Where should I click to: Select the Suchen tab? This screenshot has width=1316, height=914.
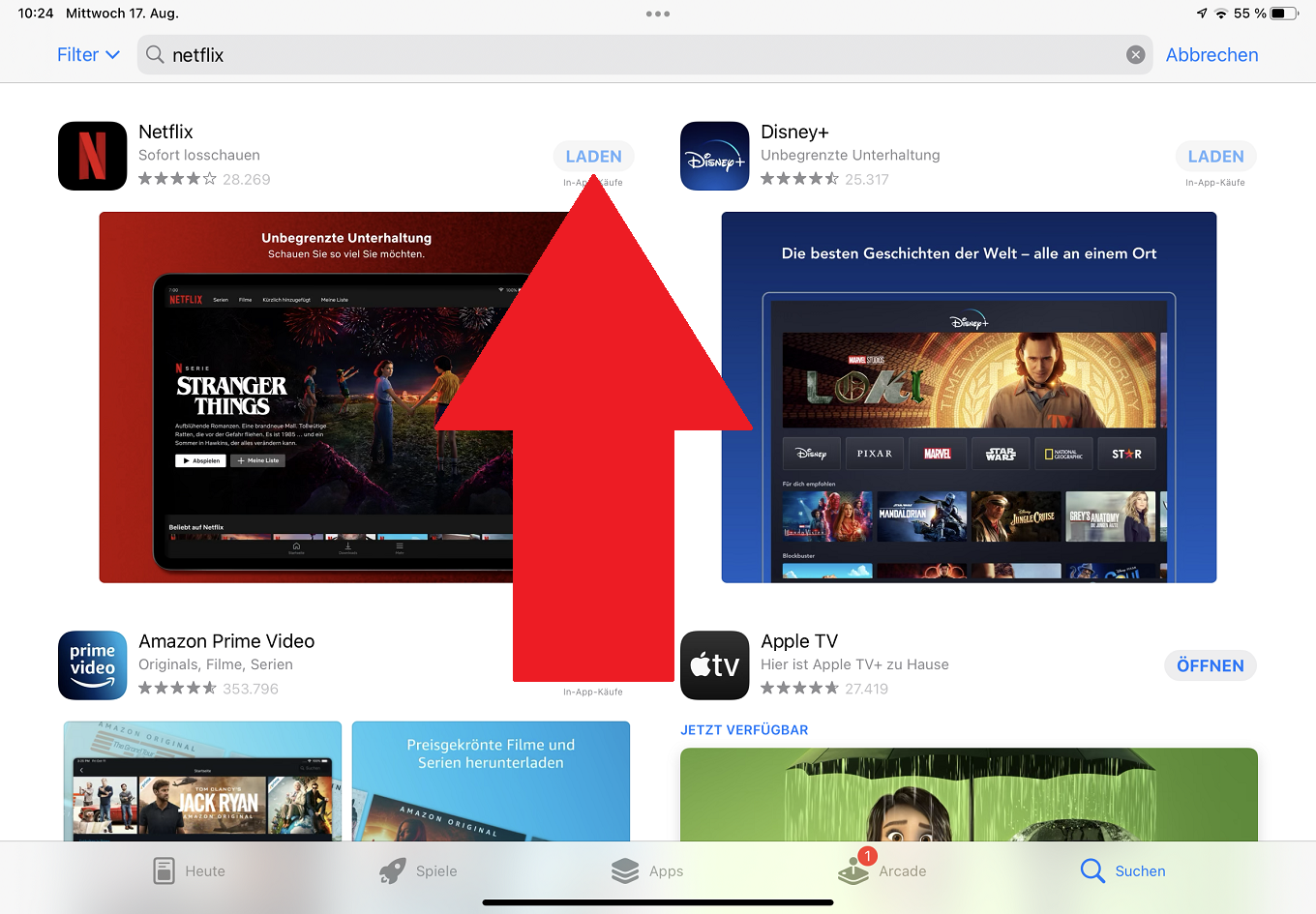(x=1122, y=870)
